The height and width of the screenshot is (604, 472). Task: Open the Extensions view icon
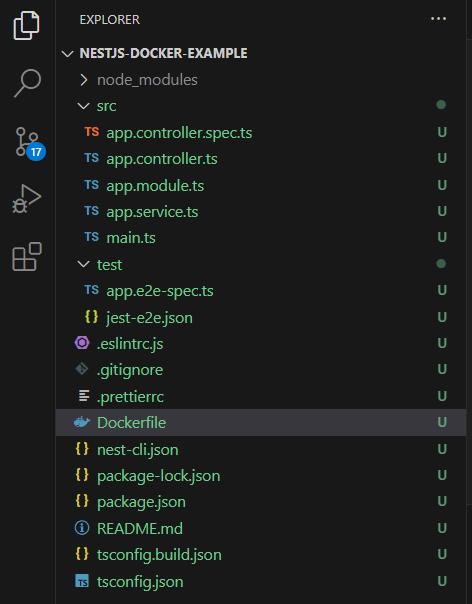coord(27,257)
